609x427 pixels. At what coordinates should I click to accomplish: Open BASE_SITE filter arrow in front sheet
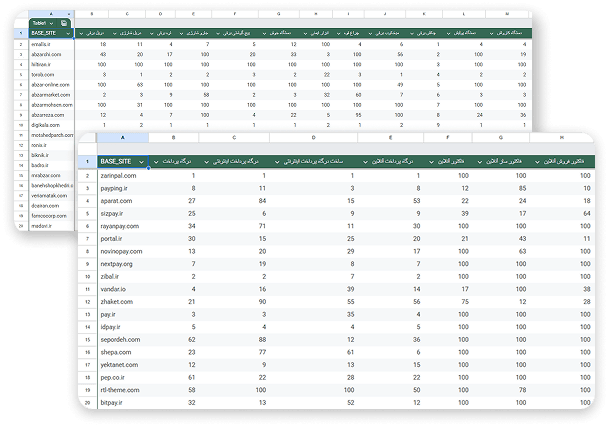pos(141,162)
